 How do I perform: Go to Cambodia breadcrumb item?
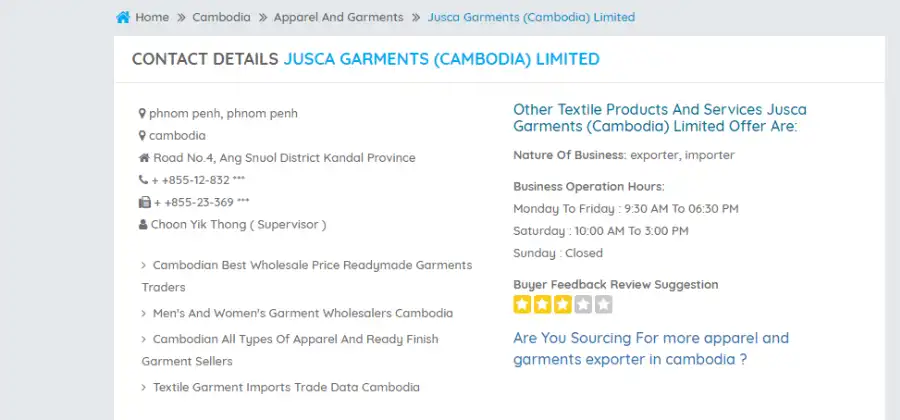coord(221,17)
